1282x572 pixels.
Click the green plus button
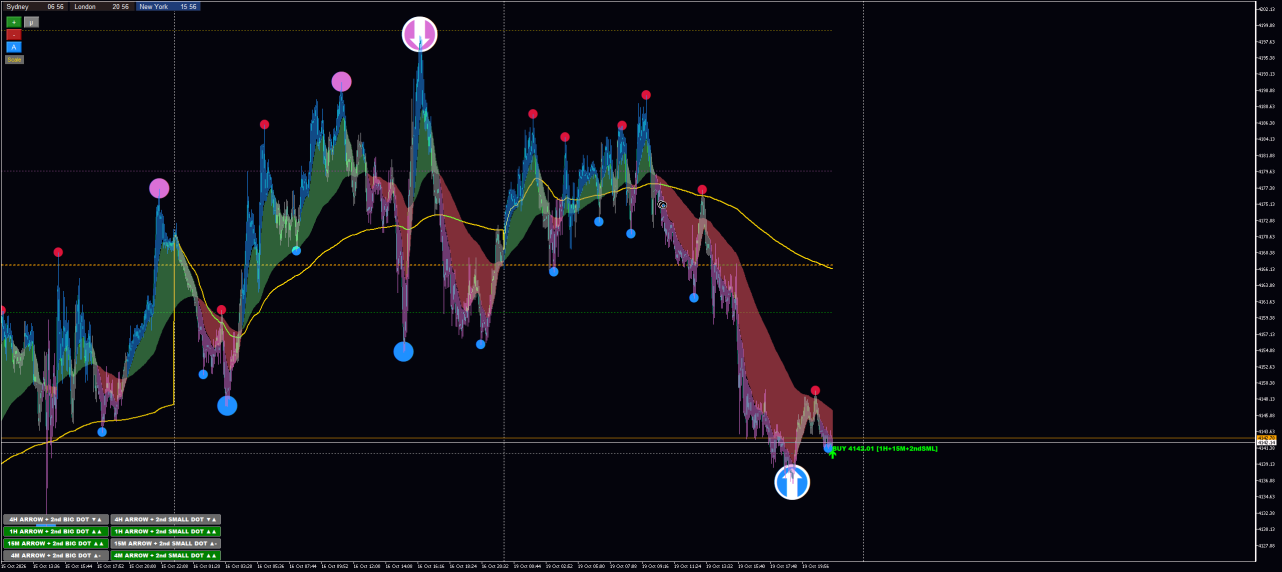14,21
